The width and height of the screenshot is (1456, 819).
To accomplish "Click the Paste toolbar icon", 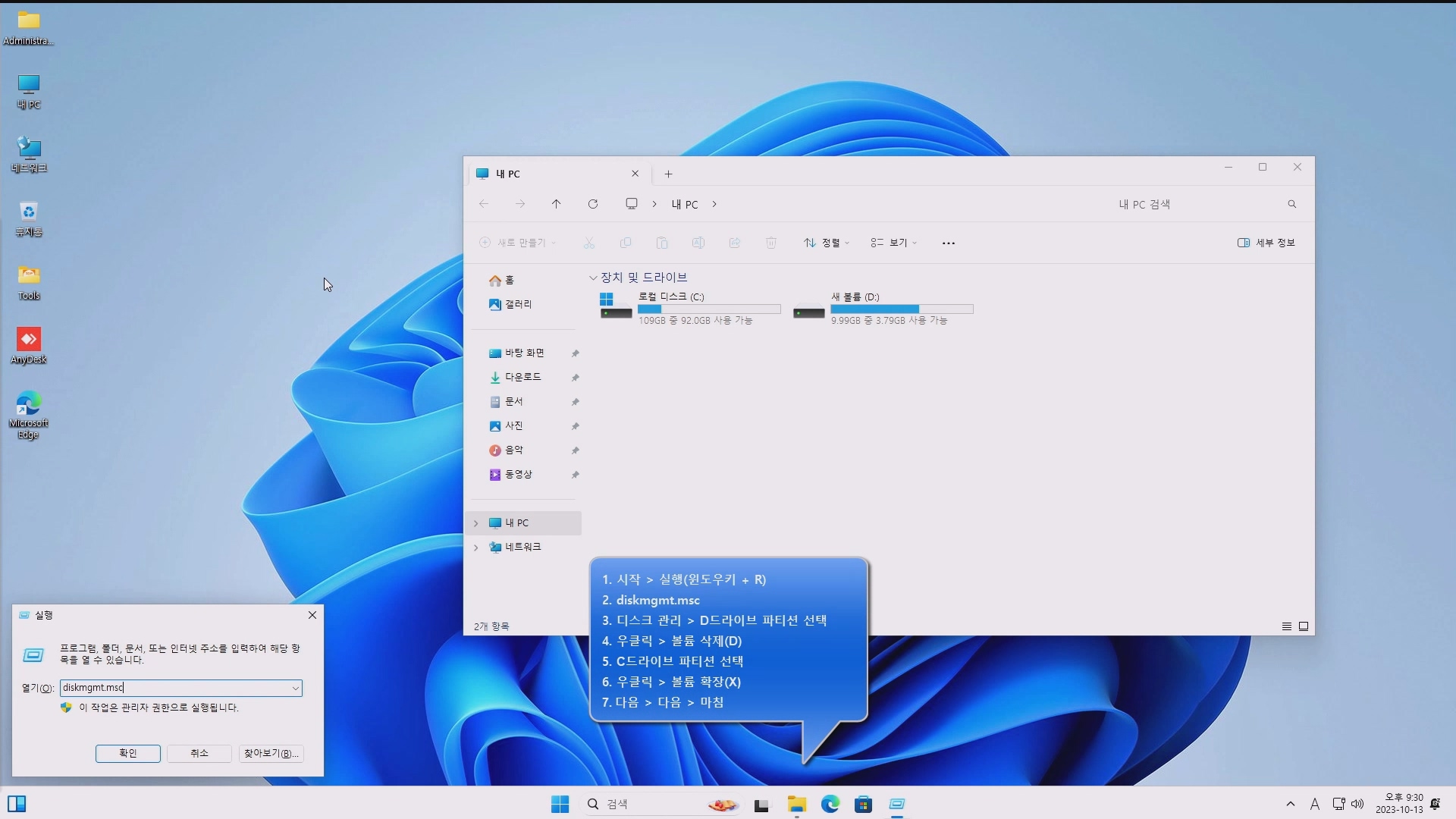I will coord(662,243).
